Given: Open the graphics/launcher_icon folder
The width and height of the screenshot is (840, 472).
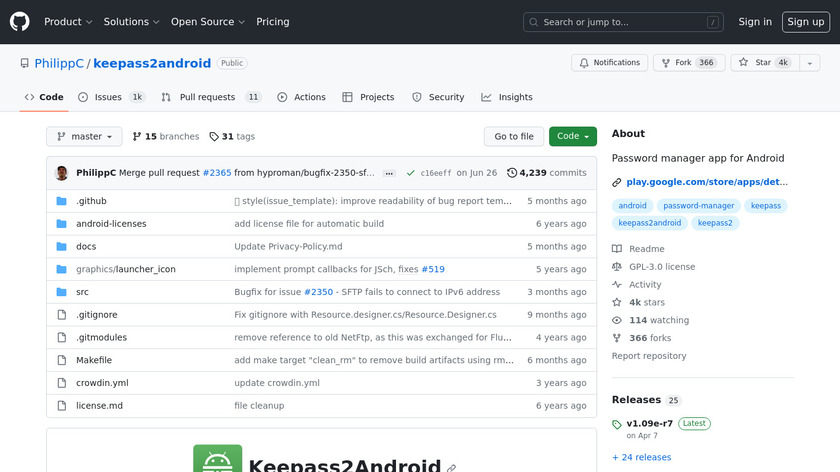Looking at the screenshot, I should click(x=126, y=269).
